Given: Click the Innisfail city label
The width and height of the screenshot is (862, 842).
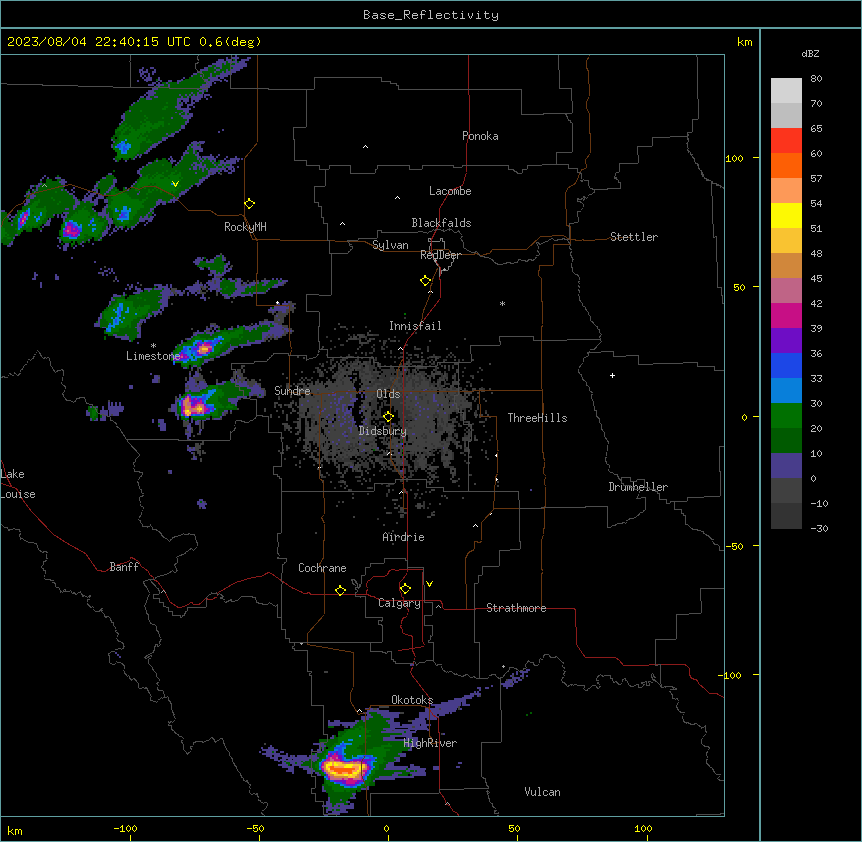Looking at the screenshot, I should point(415,326).
